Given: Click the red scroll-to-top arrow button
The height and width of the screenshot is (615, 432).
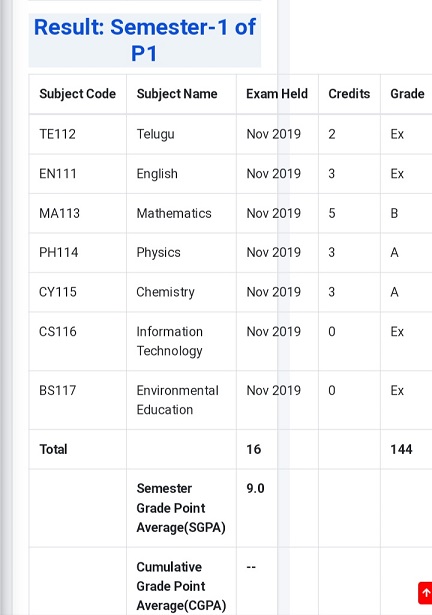Looking at the screenshot, I should click(x=425, y=593).
